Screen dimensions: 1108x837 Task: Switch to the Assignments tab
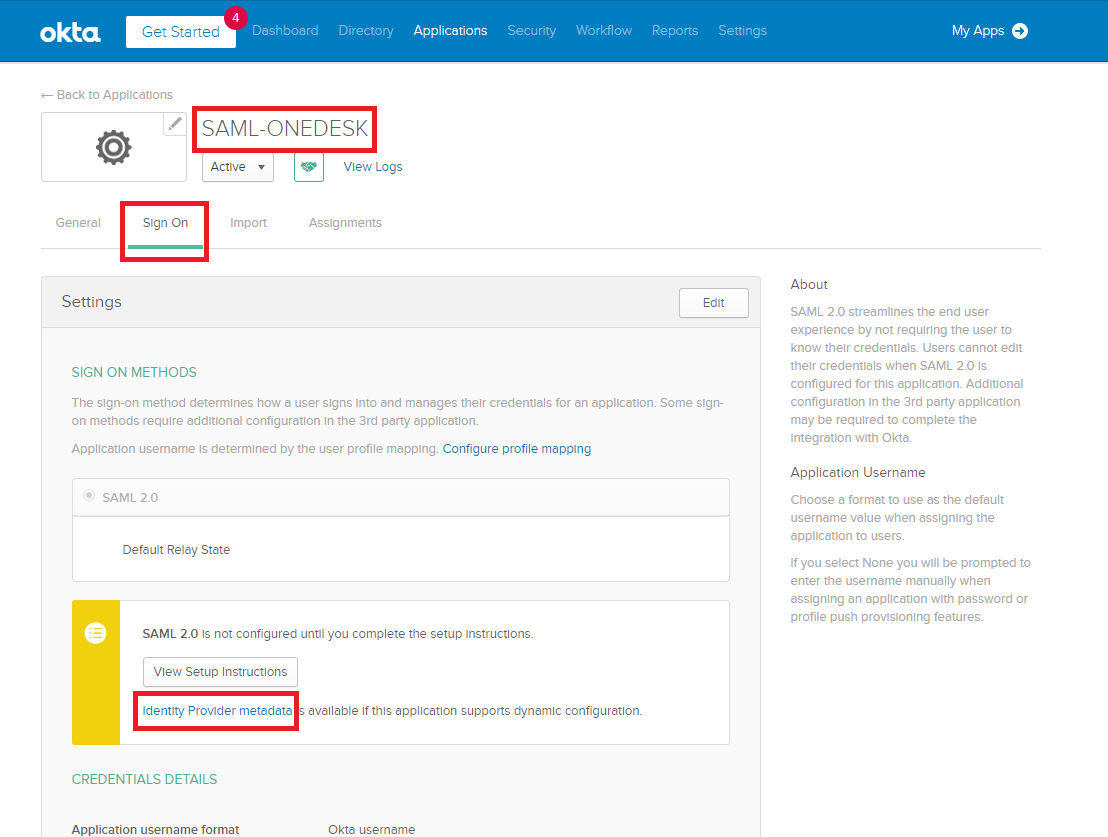point(345,223)
